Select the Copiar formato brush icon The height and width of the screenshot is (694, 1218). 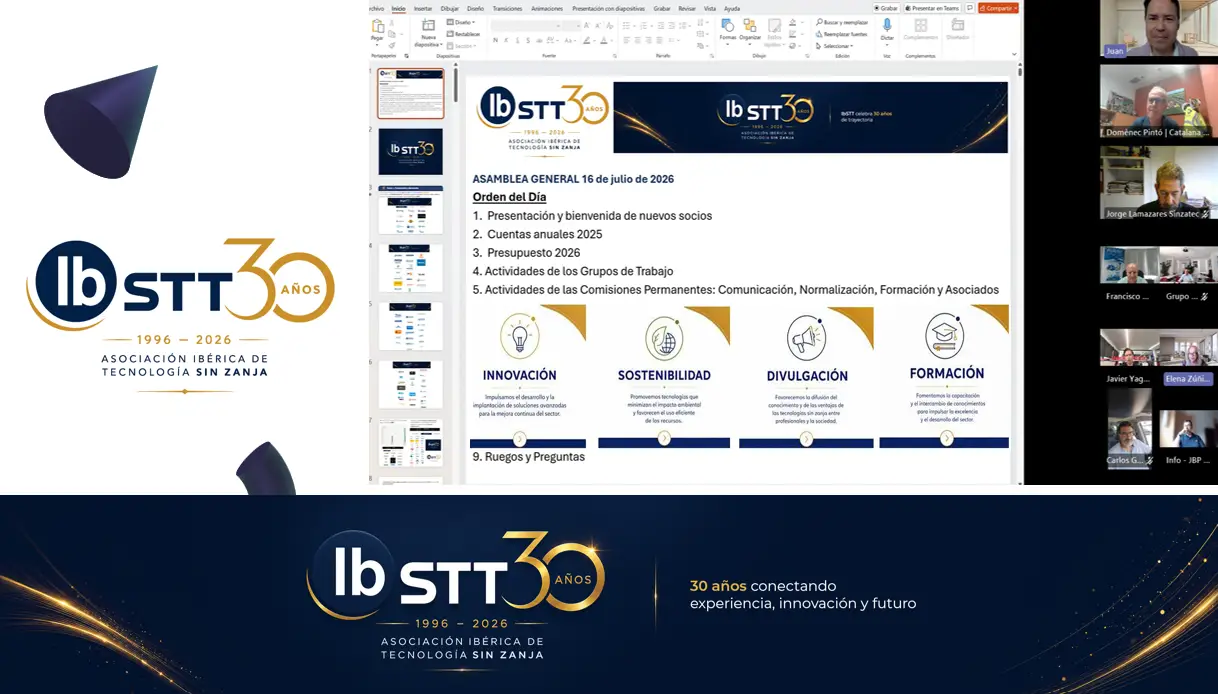(392, 45)
